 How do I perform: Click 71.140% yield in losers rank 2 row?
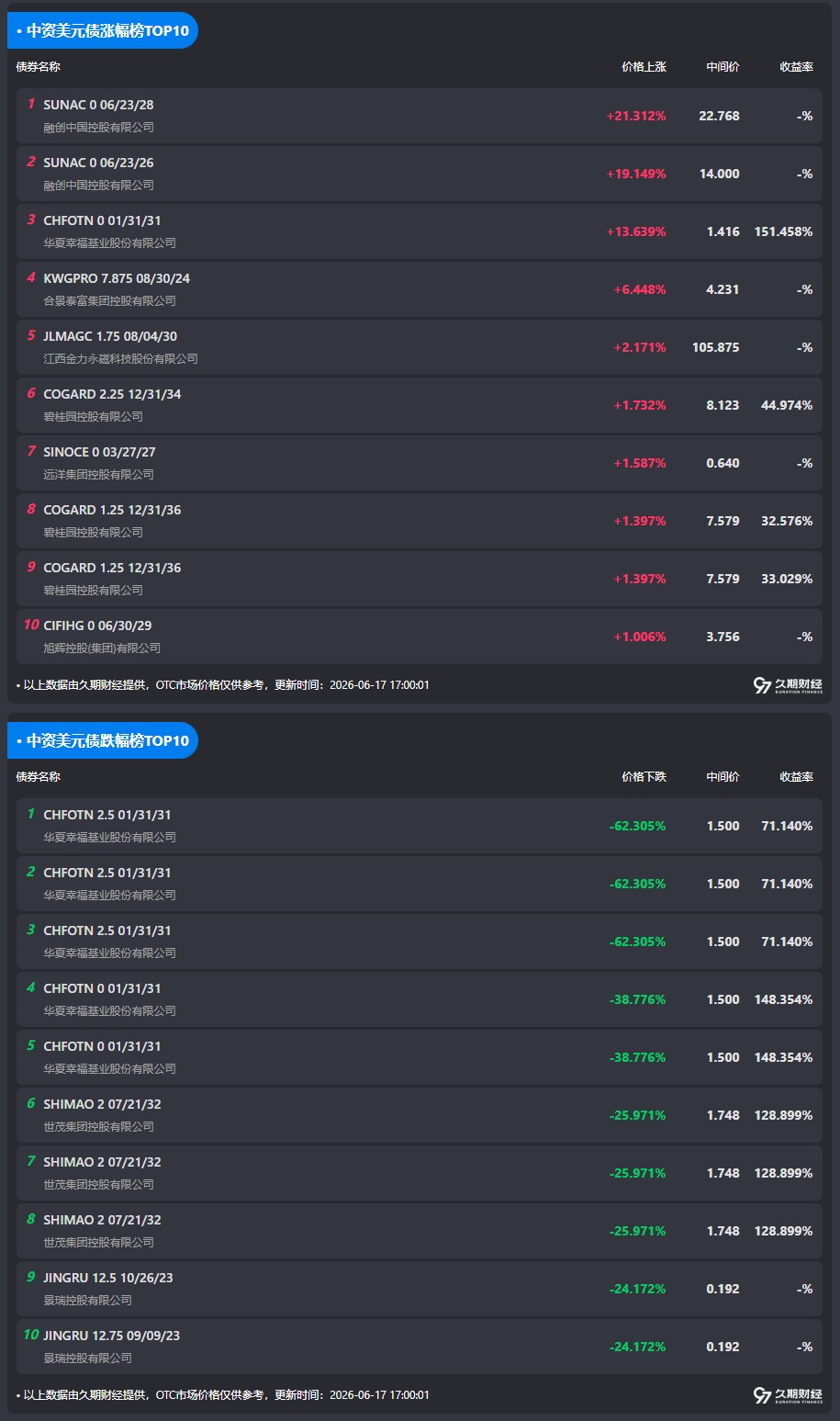pos(787,884)
